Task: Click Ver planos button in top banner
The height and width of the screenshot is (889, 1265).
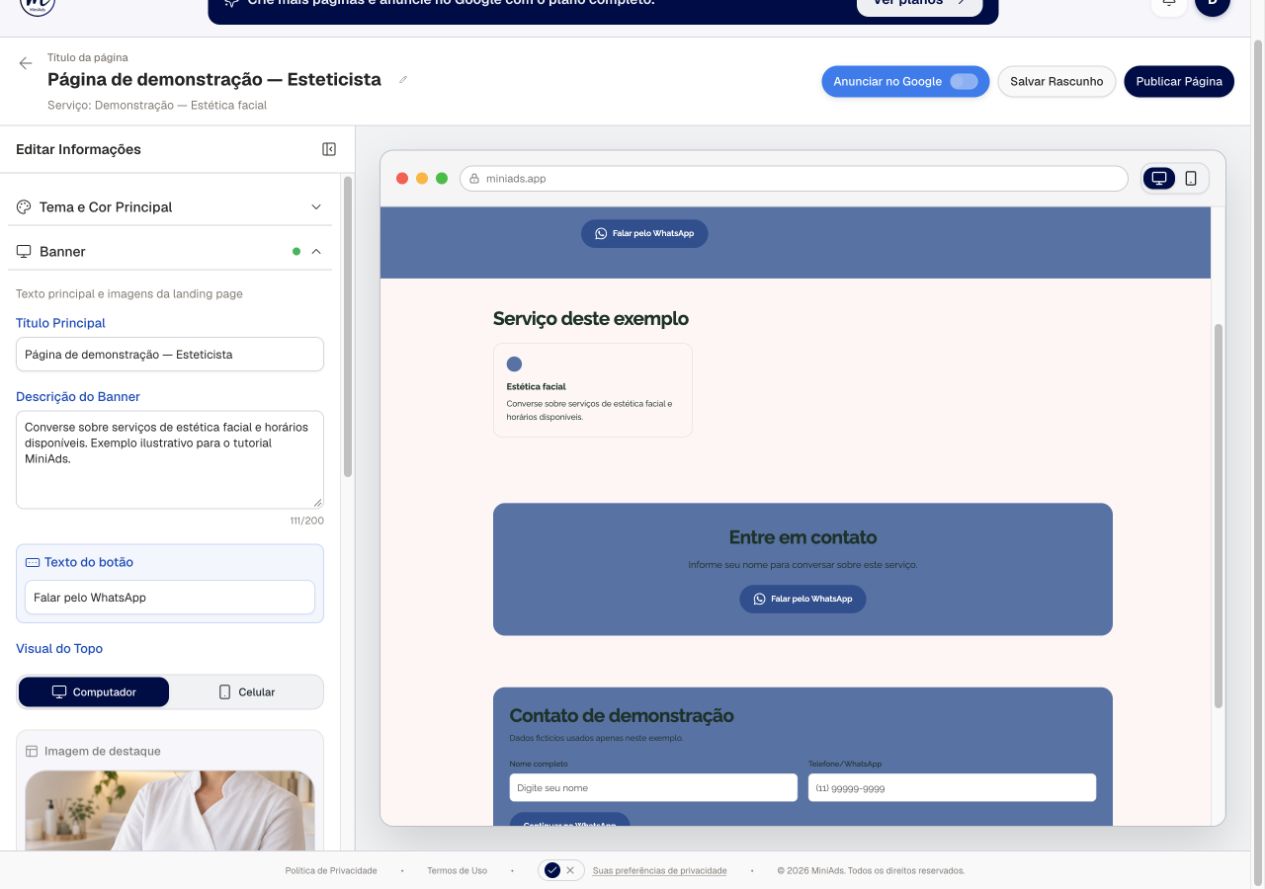Action: tap(920, 5)
